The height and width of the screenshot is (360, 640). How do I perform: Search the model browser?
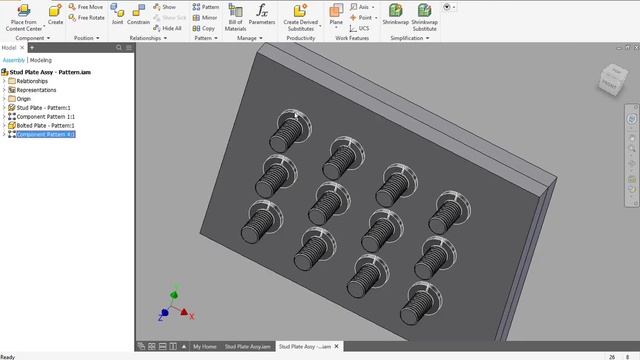(119, 48)
